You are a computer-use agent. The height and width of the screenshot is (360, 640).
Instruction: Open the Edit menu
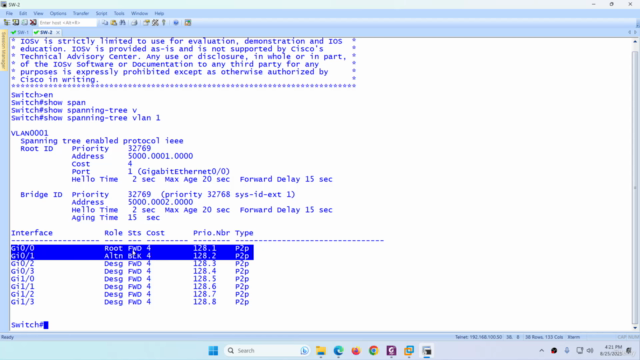(23, 13)
